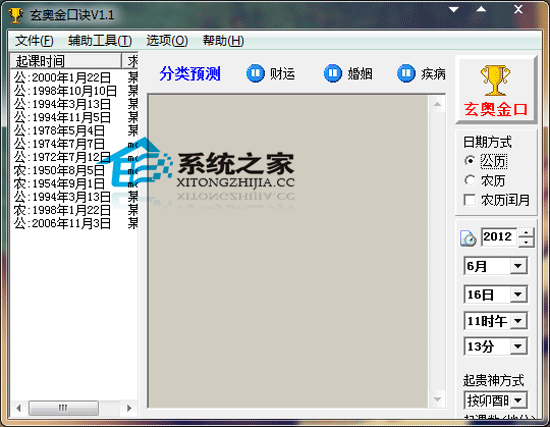Click the list scroll left arrow
The image size is (550, 427).
[19, 408]
